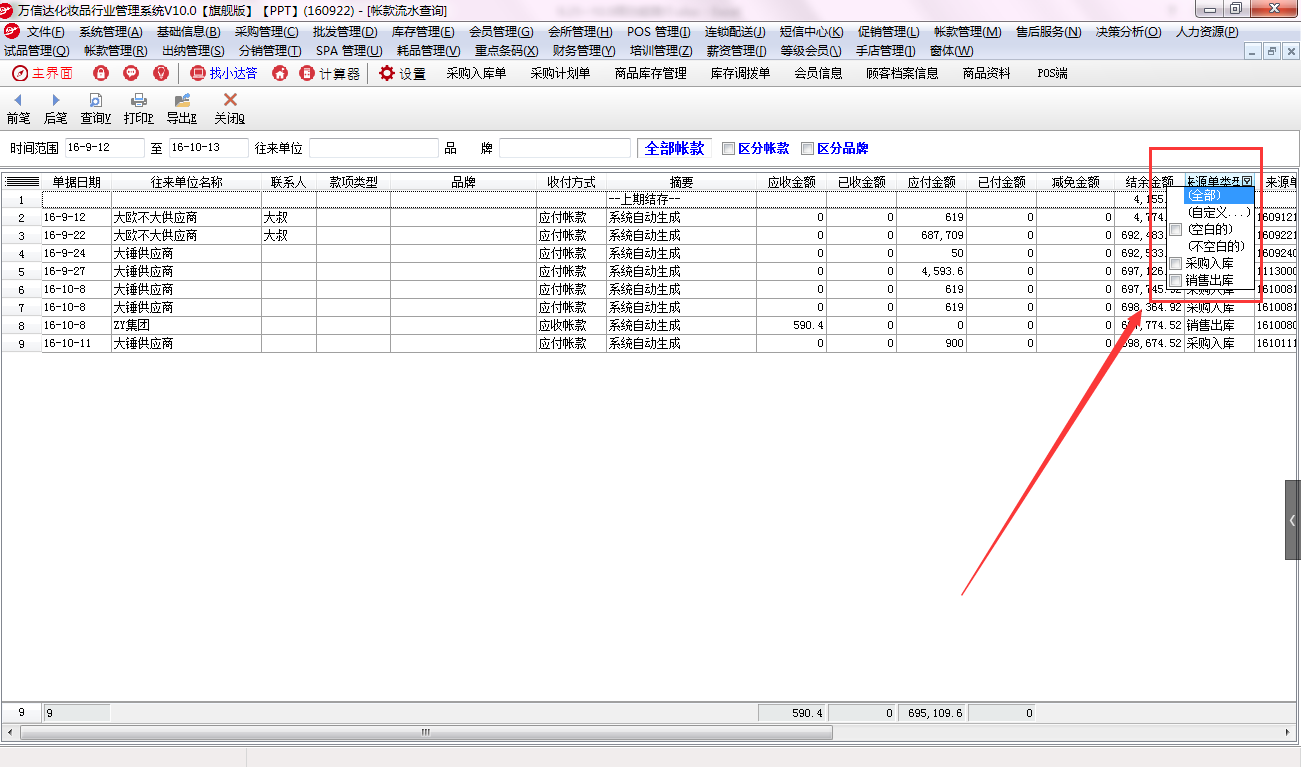Image resolution: width=1301 pixels, height=768 pixels.
Task: Click the 4,593.6 amount cell
Action: 931,271
